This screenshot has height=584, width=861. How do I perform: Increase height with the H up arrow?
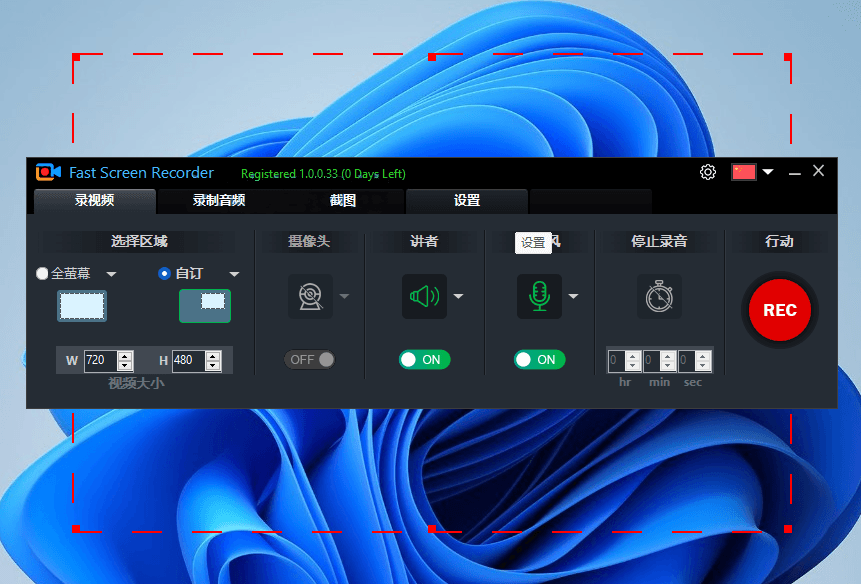pyautogui.click(x=213, y=356)
